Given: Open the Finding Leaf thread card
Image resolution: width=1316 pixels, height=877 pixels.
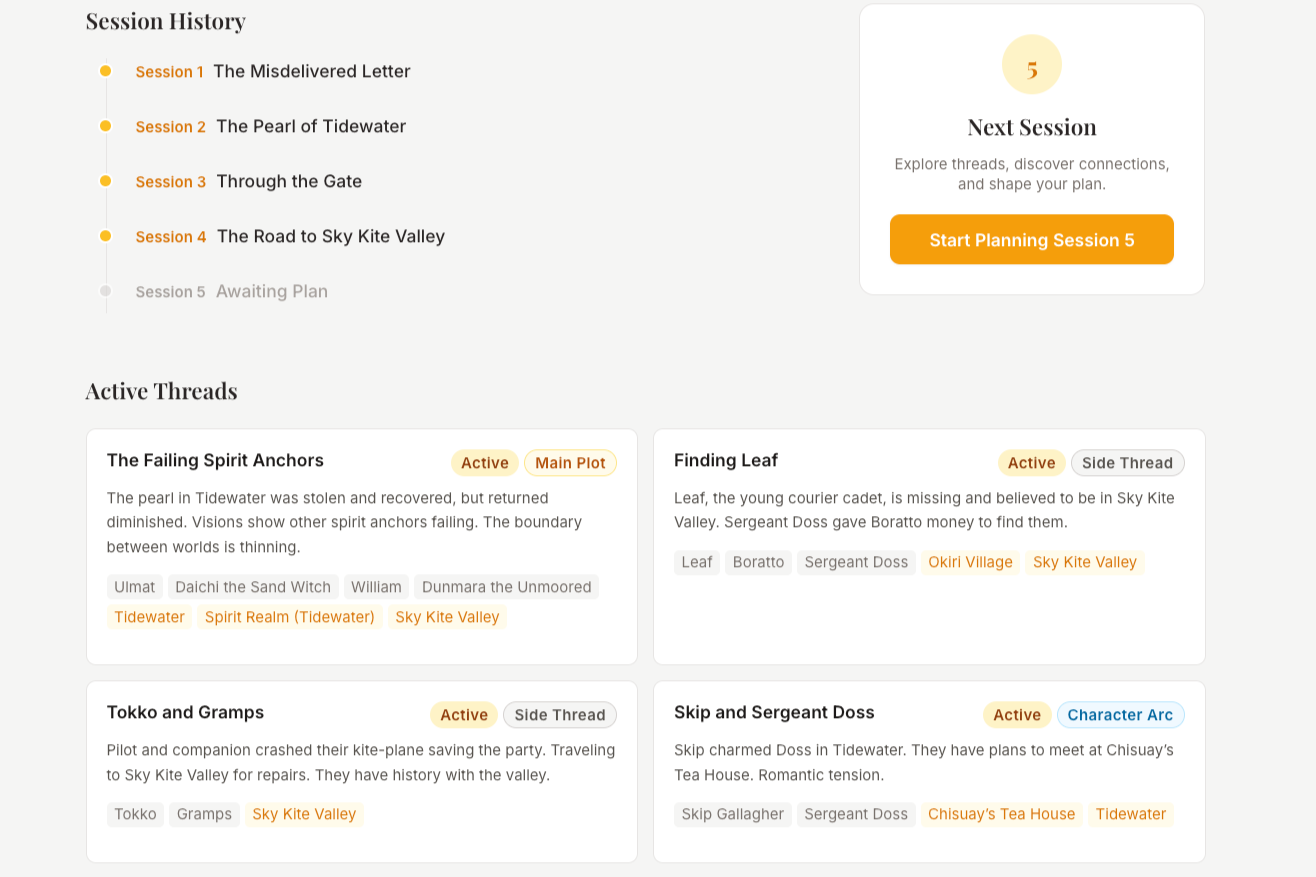Looking at the screenshot, I should pos(725,460).
